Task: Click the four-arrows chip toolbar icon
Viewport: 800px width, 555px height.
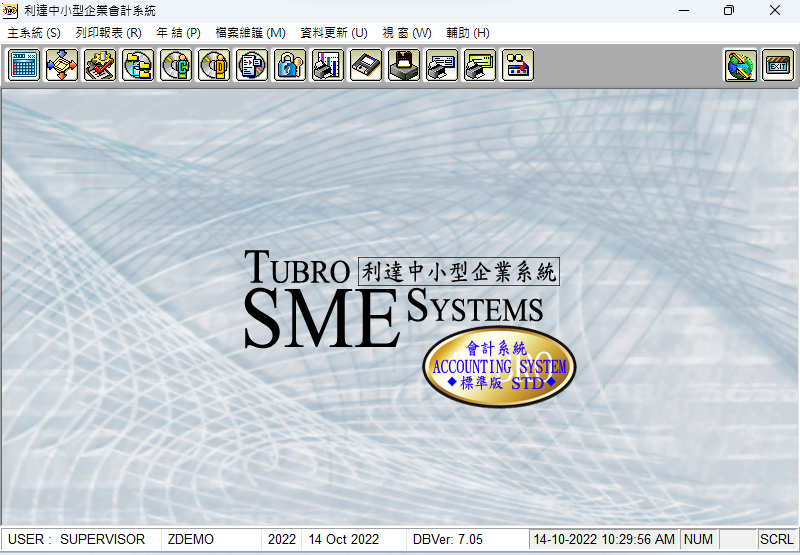Action: point(62,65)
